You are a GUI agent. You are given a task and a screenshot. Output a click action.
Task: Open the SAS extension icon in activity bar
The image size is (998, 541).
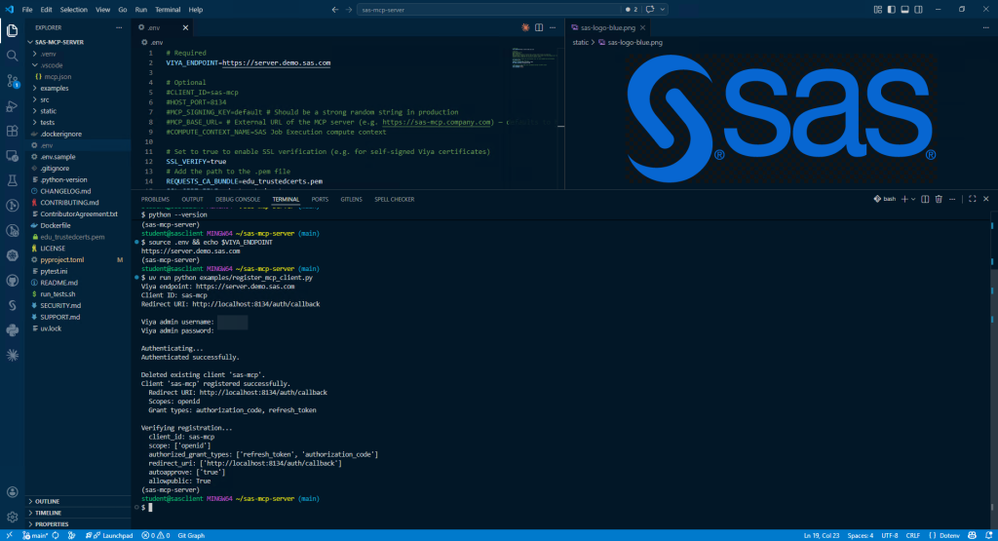click(x=12, y=306)
